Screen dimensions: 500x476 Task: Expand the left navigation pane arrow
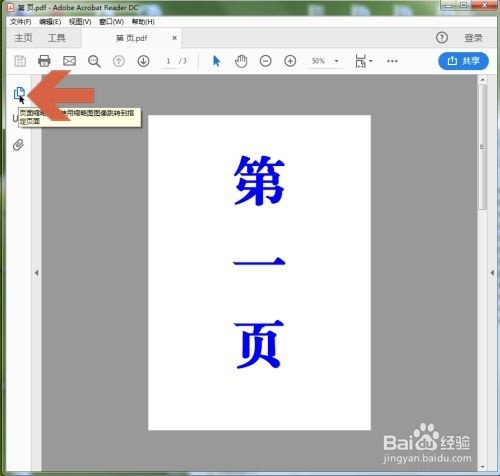36,273
